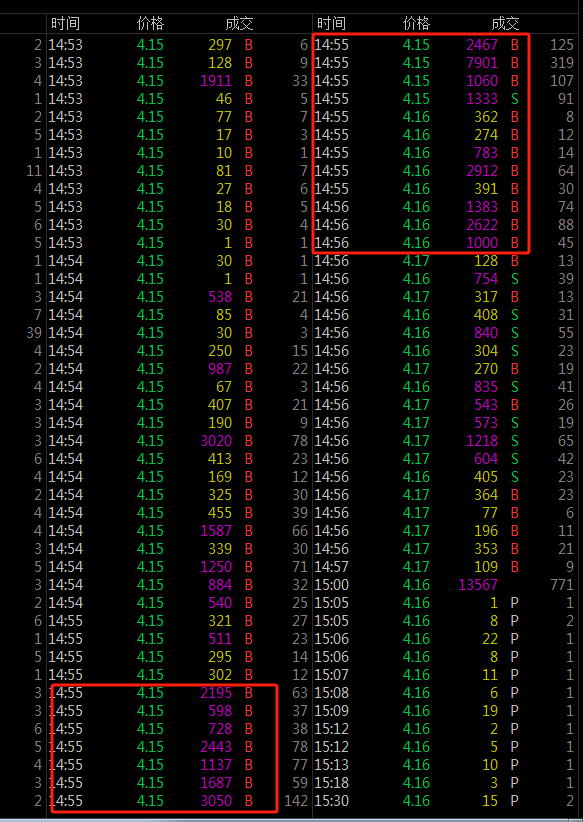Image resolution: width=583 pixels, height=822 pixels.
Task: Click the S marker on the 1333 trade
Action: 515,99
